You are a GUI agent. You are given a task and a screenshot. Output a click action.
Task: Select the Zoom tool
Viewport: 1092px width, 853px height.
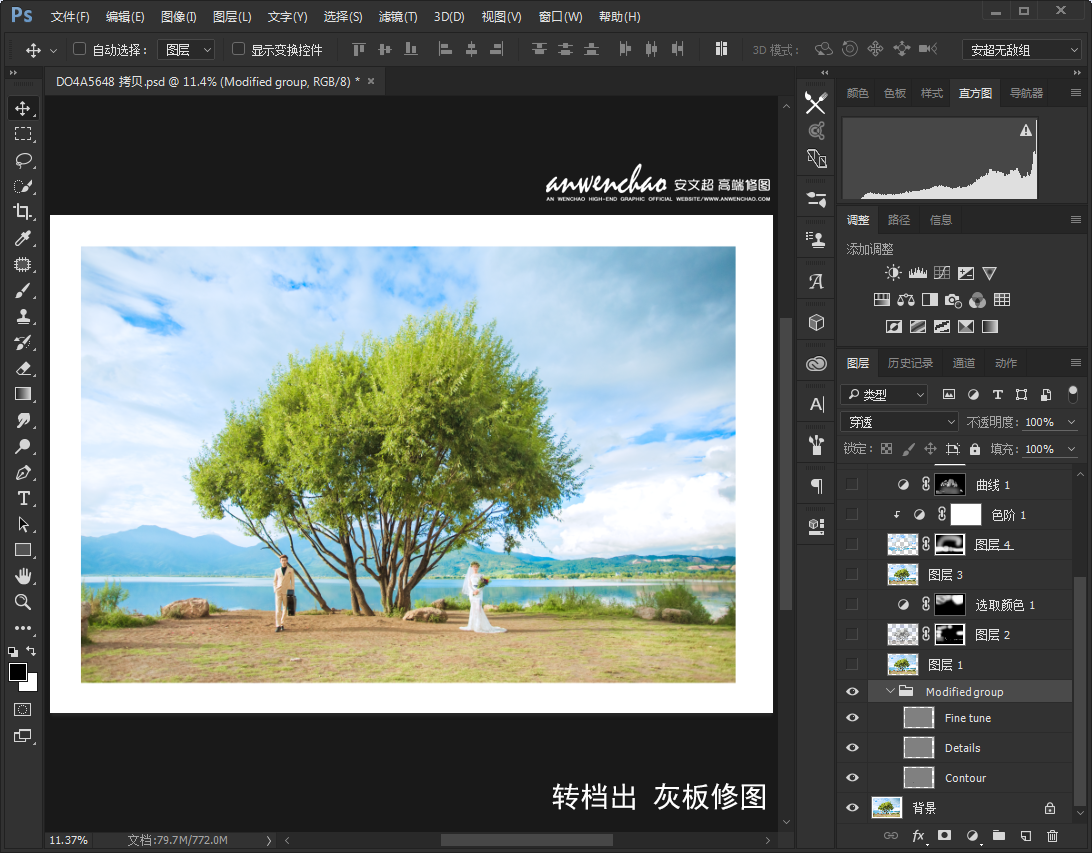(23, 602)
